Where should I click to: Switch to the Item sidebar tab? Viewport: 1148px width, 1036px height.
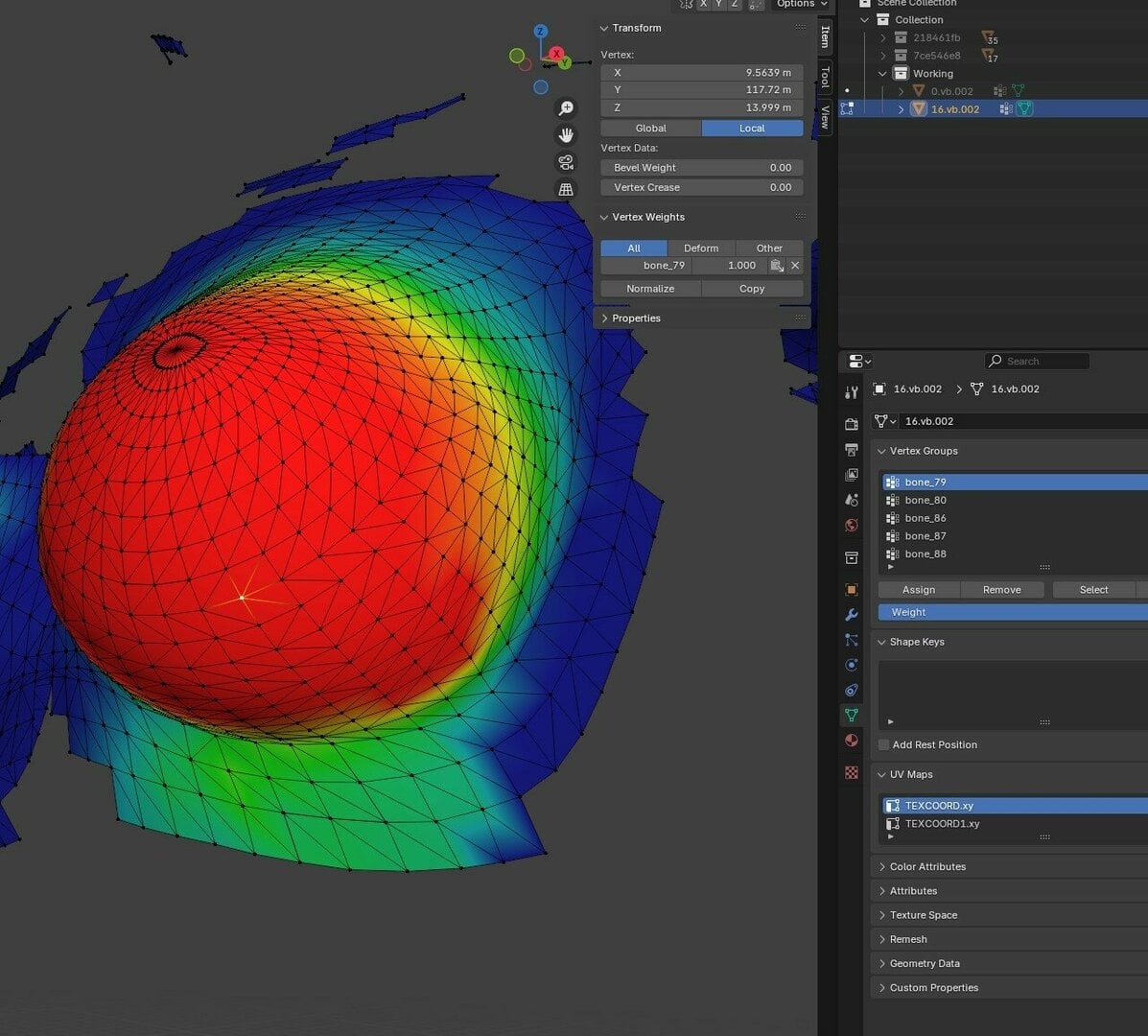825,36
